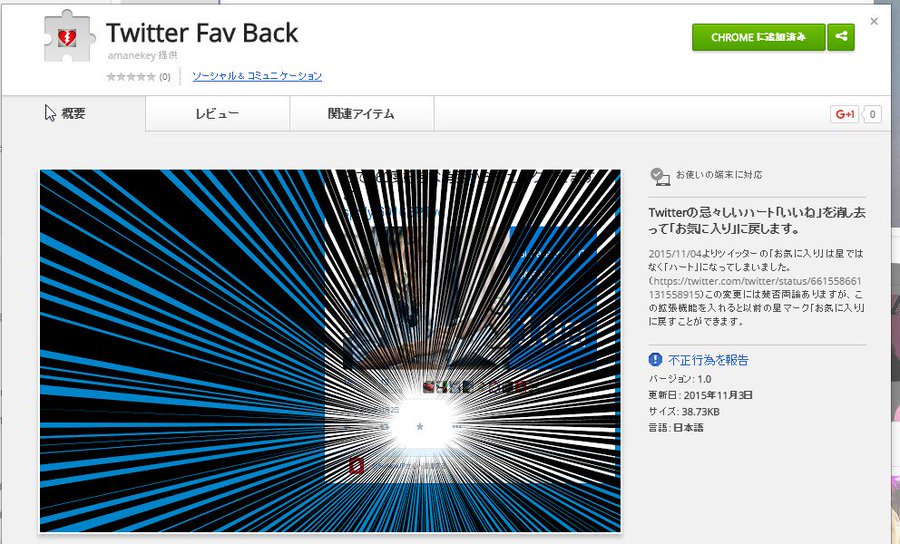Click the Twitter Fav Back title

point(202,33)
